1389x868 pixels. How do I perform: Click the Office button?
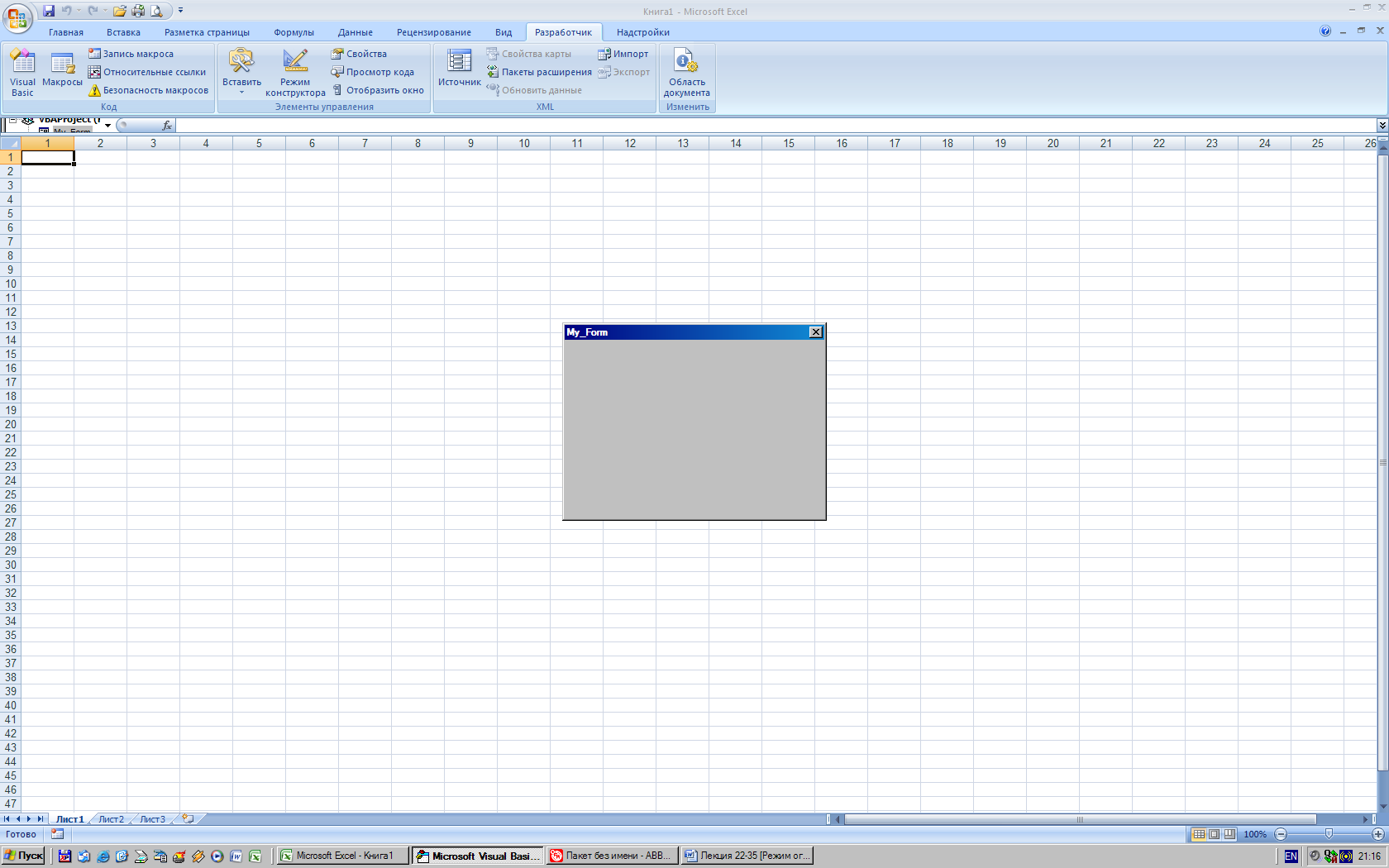click(17, 17)
